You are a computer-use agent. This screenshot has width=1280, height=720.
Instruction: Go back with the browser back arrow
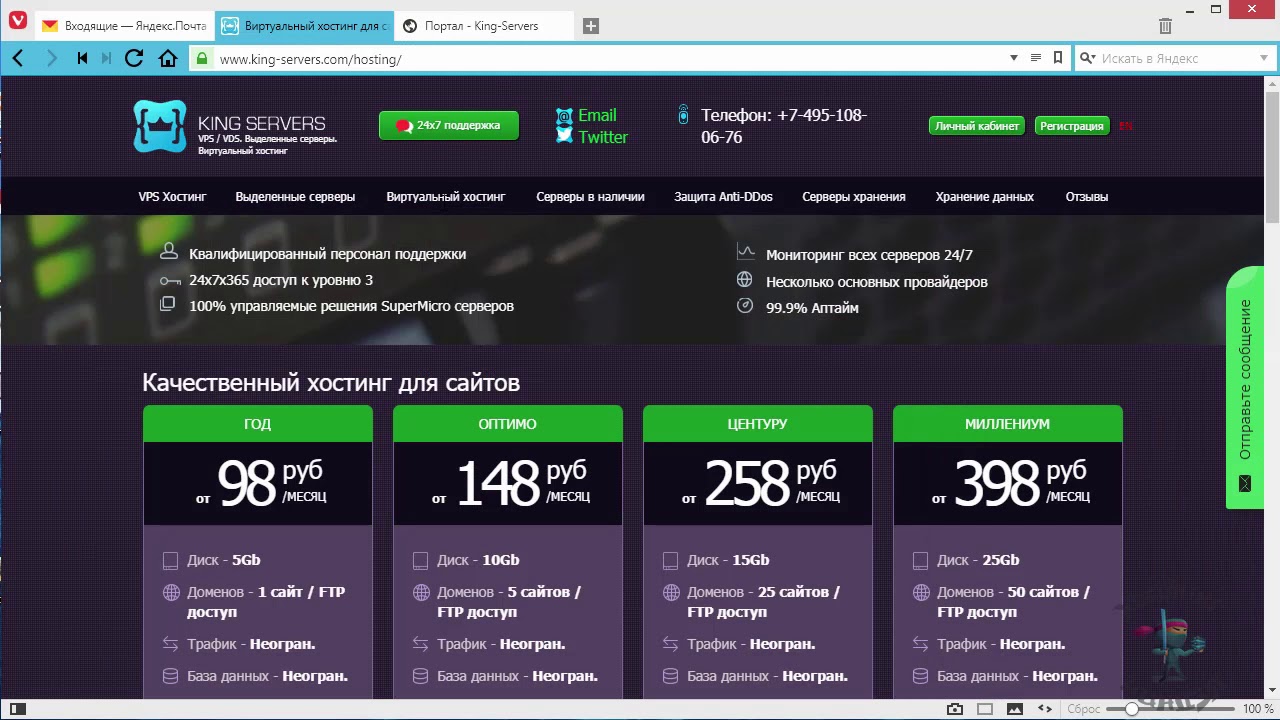click(x=18, y=59)
